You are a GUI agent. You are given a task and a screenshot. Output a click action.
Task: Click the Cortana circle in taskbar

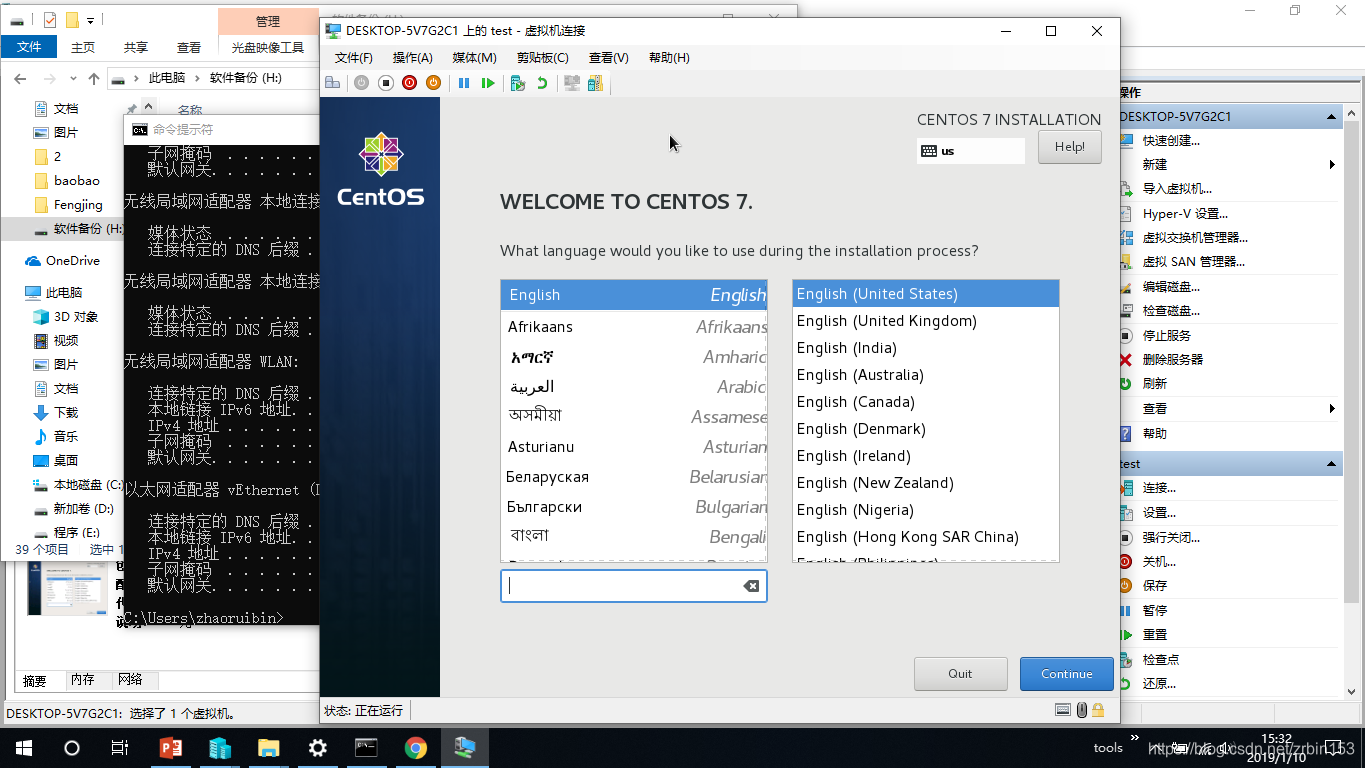(x=72, y=748)
